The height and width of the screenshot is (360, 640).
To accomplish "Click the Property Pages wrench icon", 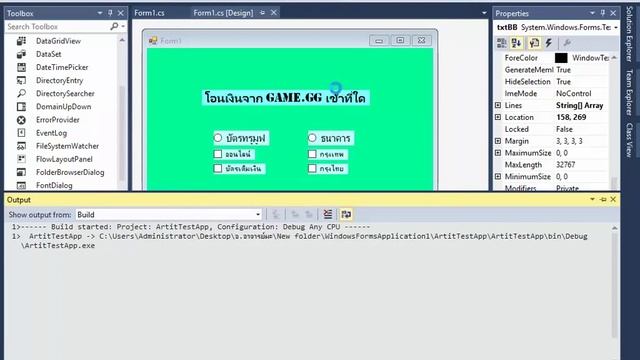I will [567, 43].
